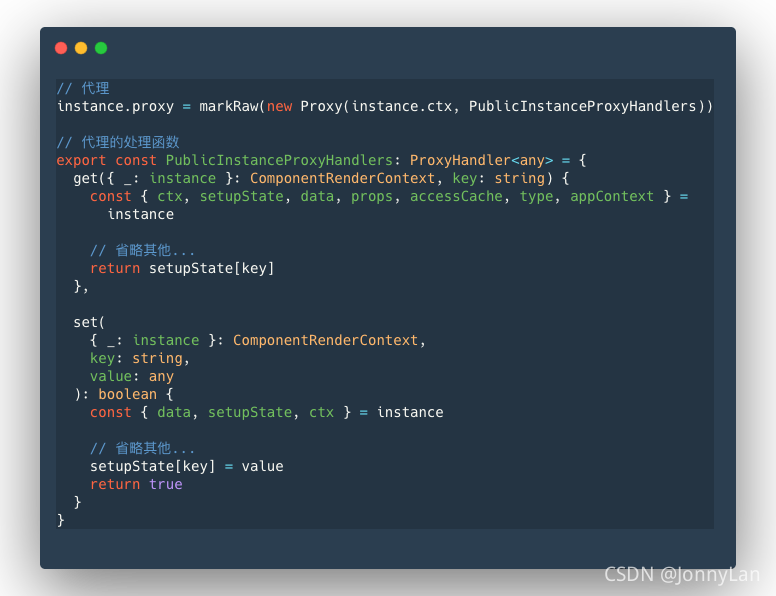Click 'ComponentRenderContext' in the get signature
776x596 pixels.
pos(342,178)
